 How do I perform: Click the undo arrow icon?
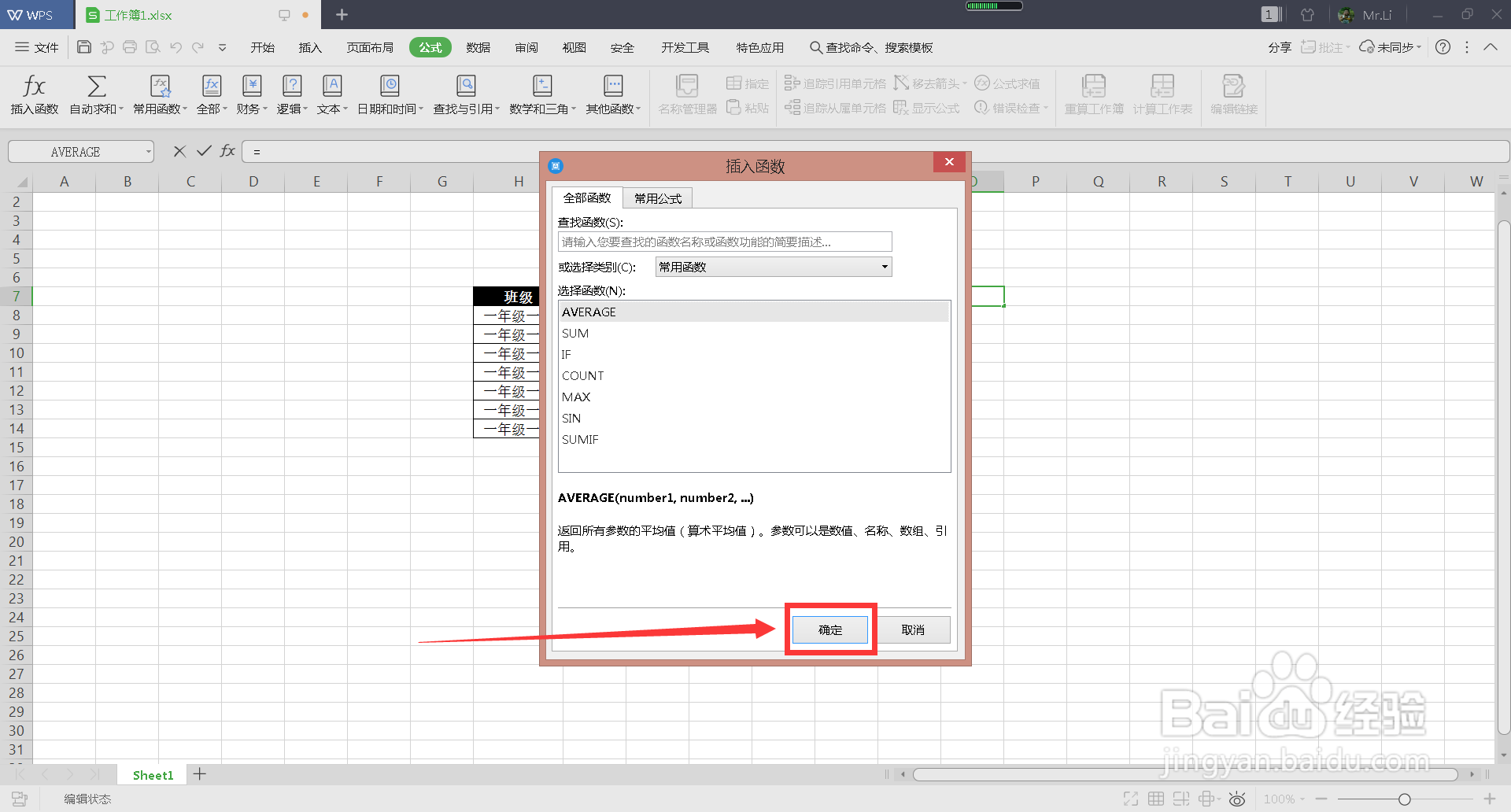[x=175, y=47]
